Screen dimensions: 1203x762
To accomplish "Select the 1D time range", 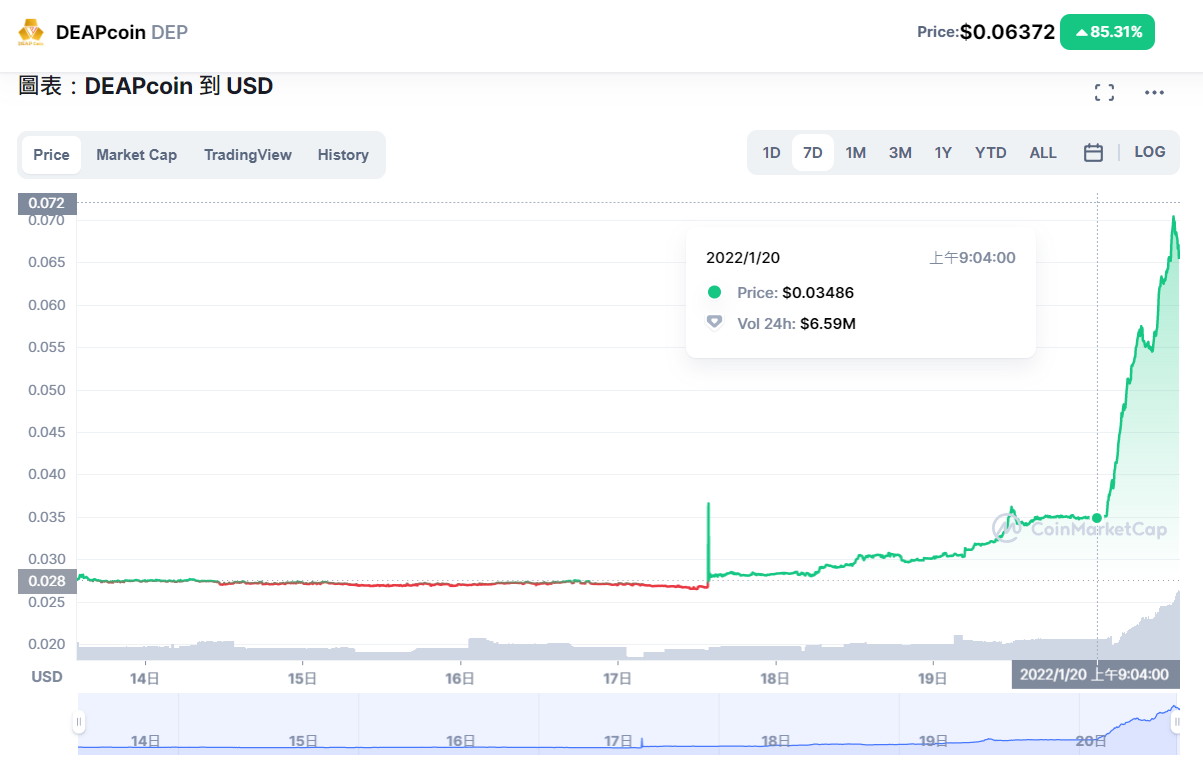I will coord(771,153).
